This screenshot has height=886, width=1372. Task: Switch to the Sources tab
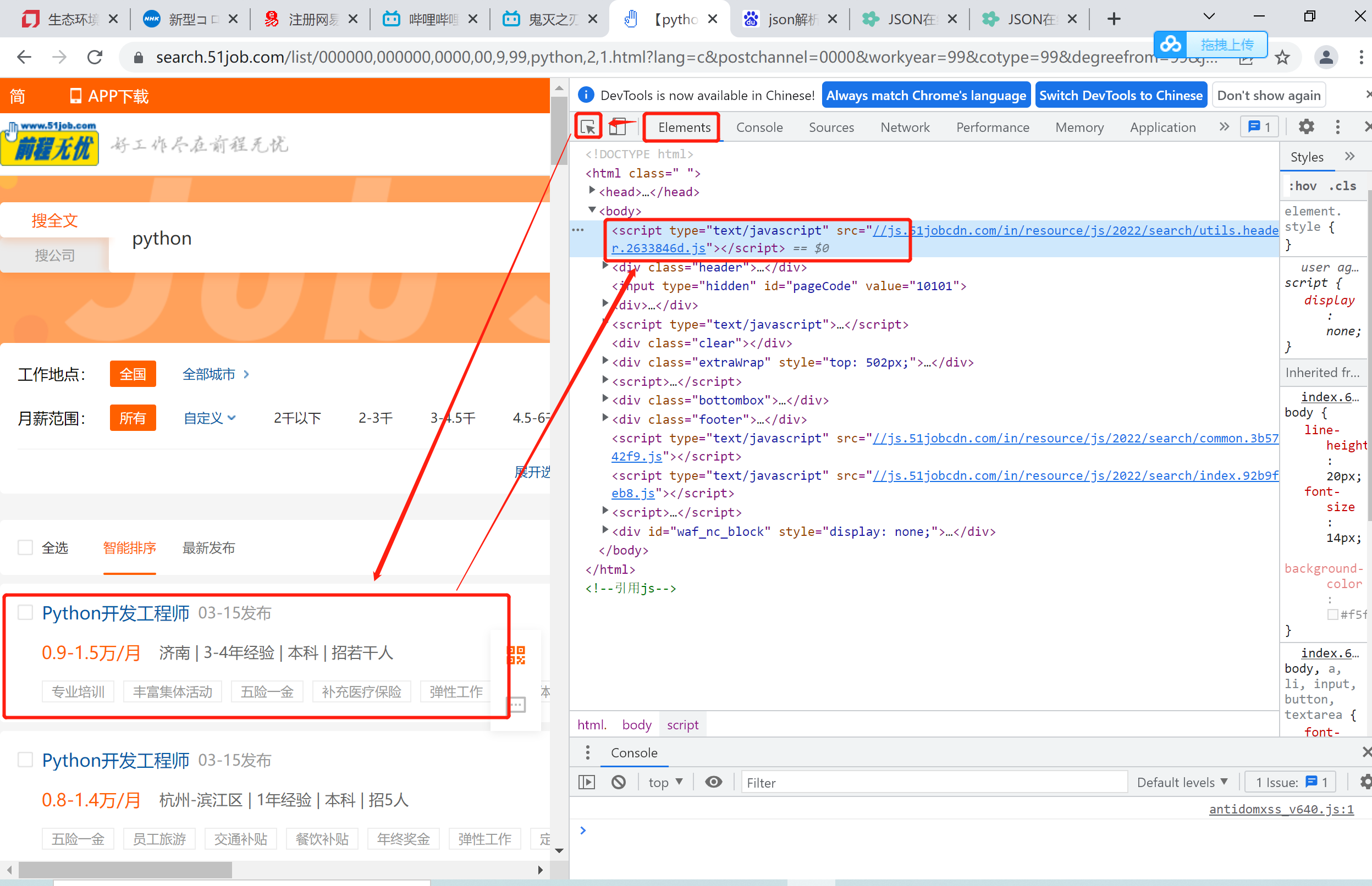831,127
